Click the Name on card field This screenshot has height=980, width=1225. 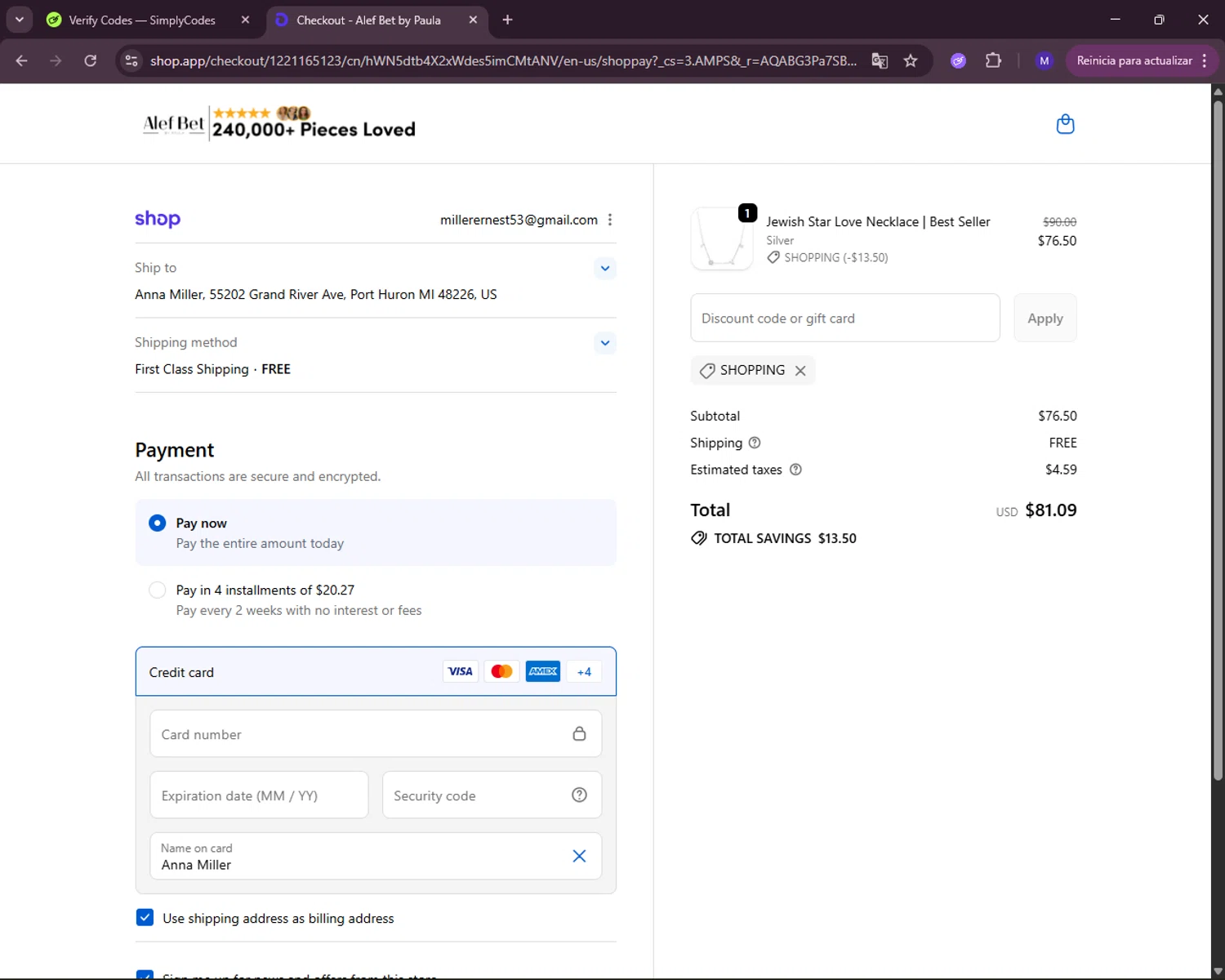click(376, 856)
